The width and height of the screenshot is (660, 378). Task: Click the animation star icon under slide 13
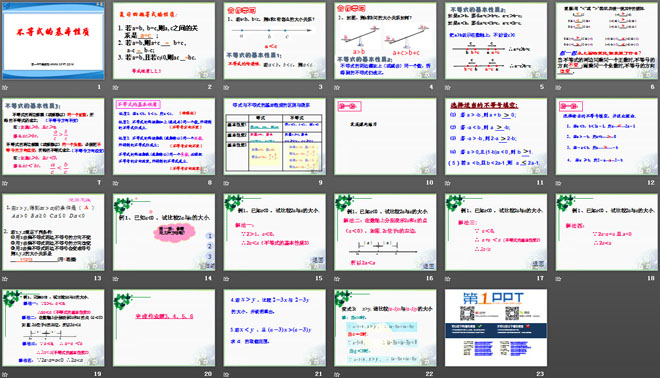5,278
